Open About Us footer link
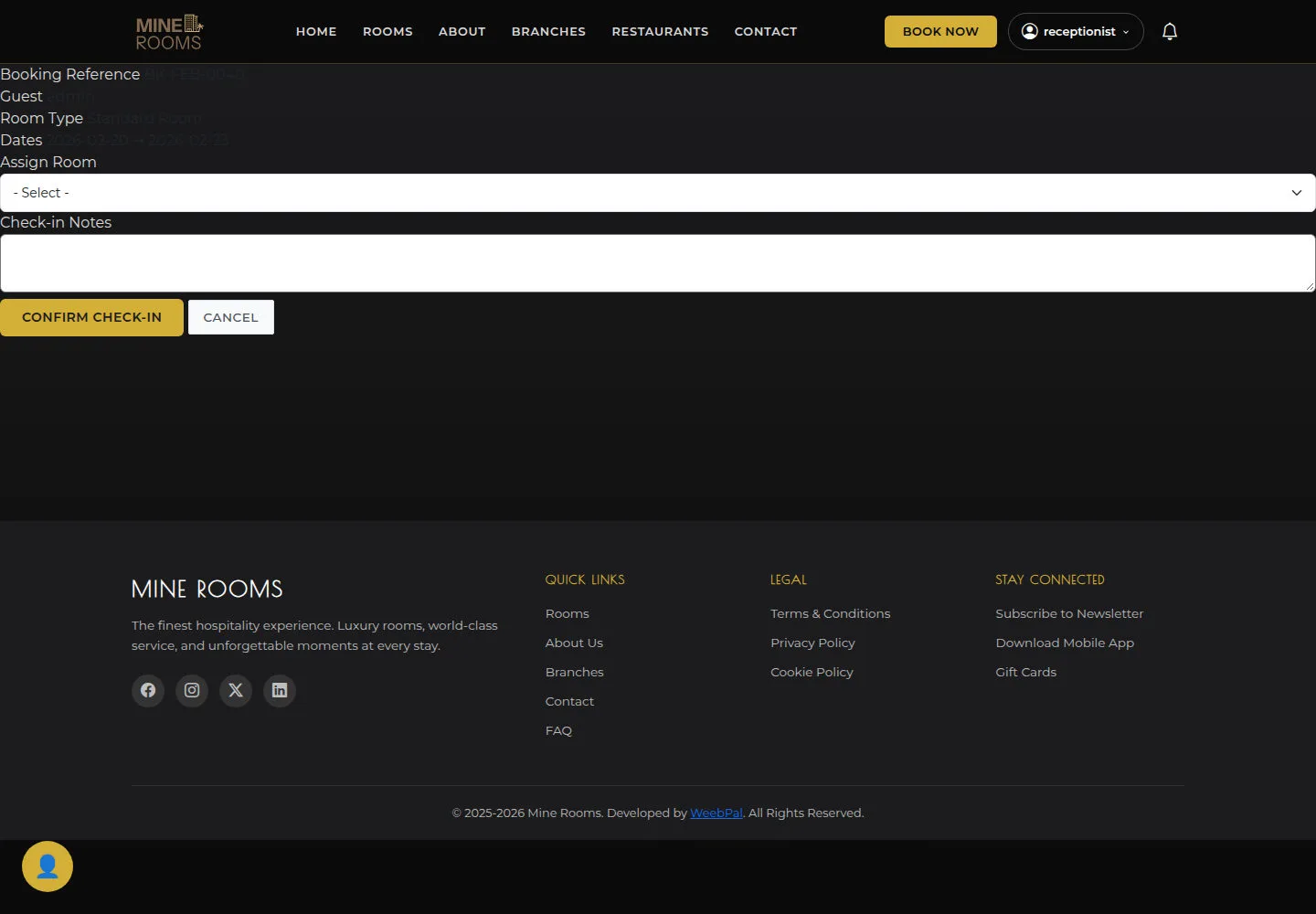 [574, 643]
